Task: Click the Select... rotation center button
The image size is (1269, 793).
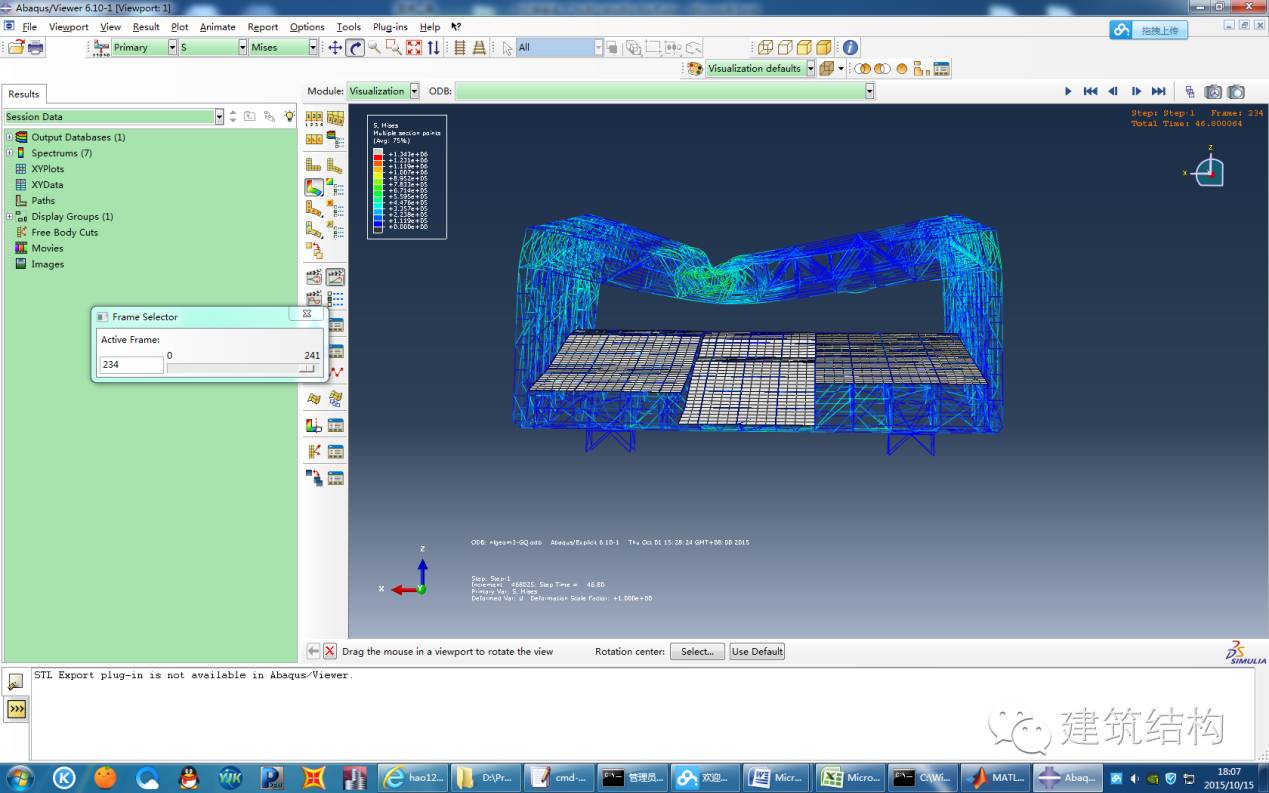Action: 697,651
